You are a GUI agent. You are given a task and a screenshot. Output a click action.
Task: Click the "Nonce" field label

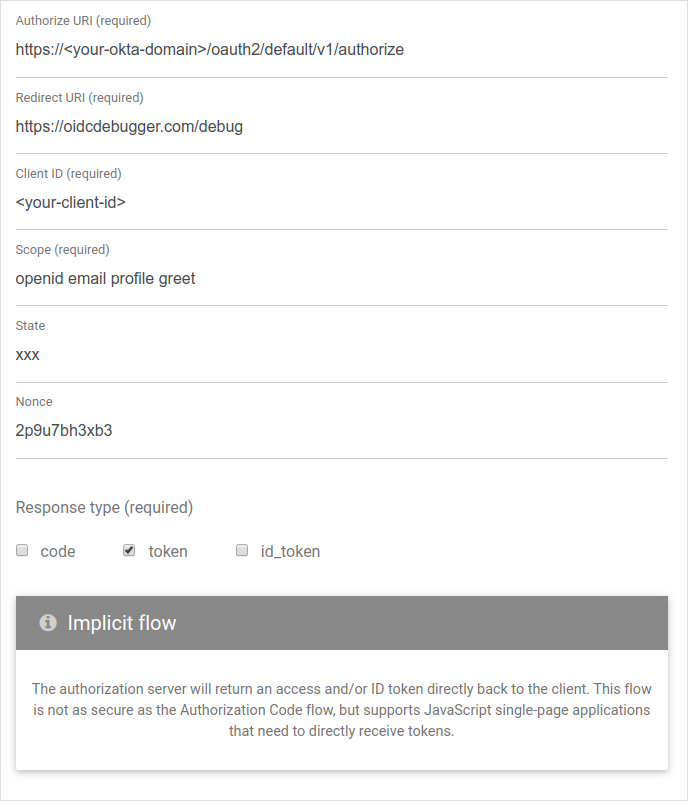pyautogui.click(x=34, y=402)
